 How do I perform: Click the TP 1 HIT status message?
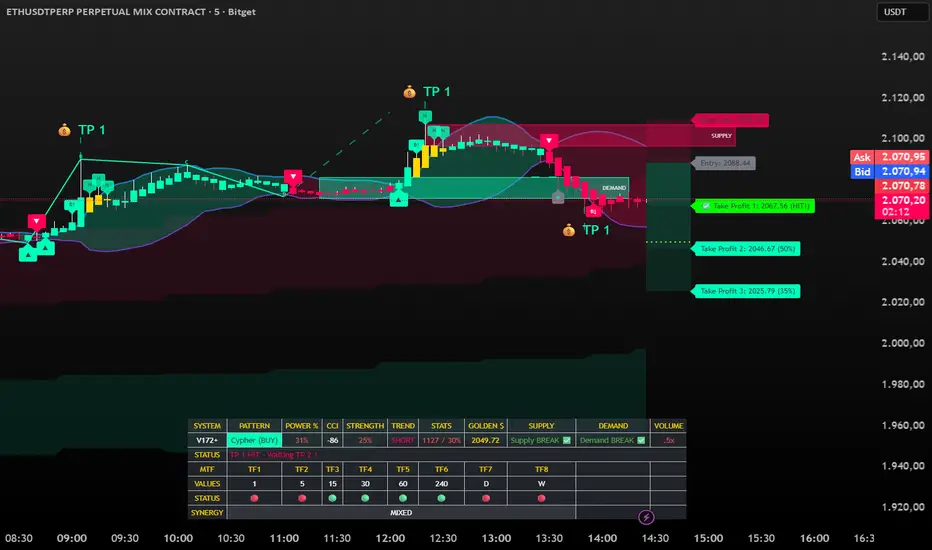tap(273, 455)
